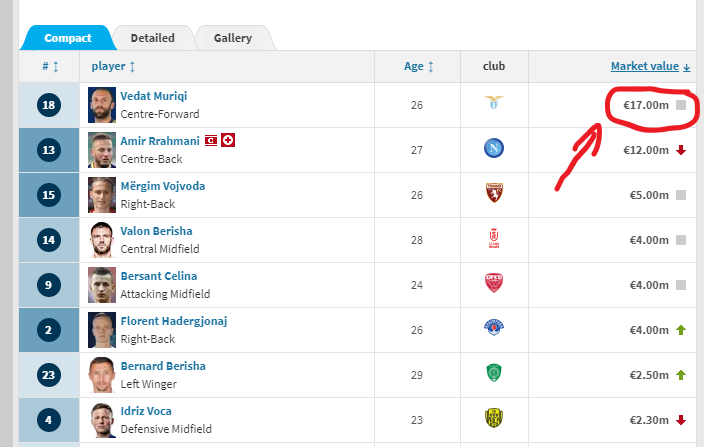Viewport: 704px width, 447px height.
Task: Click the Lazio club crest icon
Action: tap(493, 104)
